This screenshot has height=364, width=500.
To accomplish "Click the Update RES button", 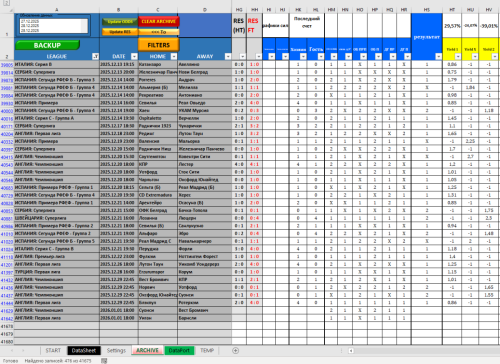I will click(120, 32).
